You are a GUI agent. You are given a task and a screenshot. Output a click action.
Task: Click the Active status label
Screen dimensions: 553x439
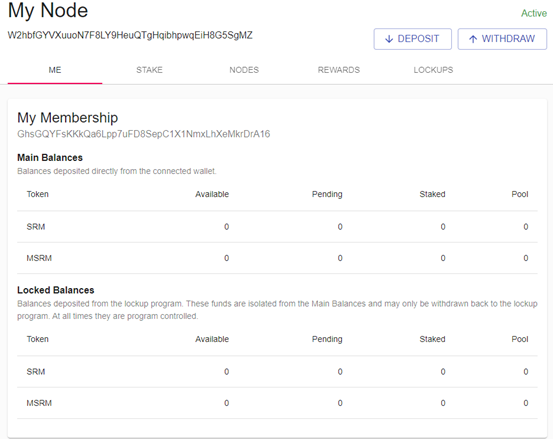534,13
